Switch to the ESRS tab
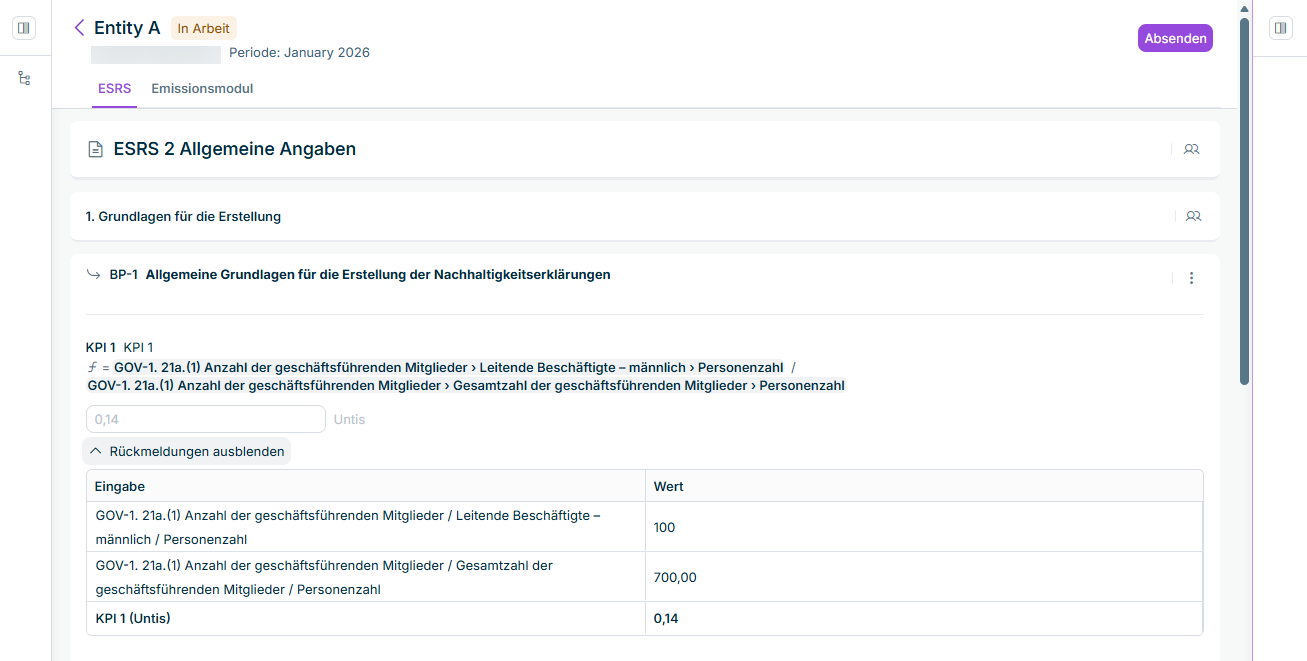Image resolution: width=1307 pixels, height=661 pixels. [114, 89]
